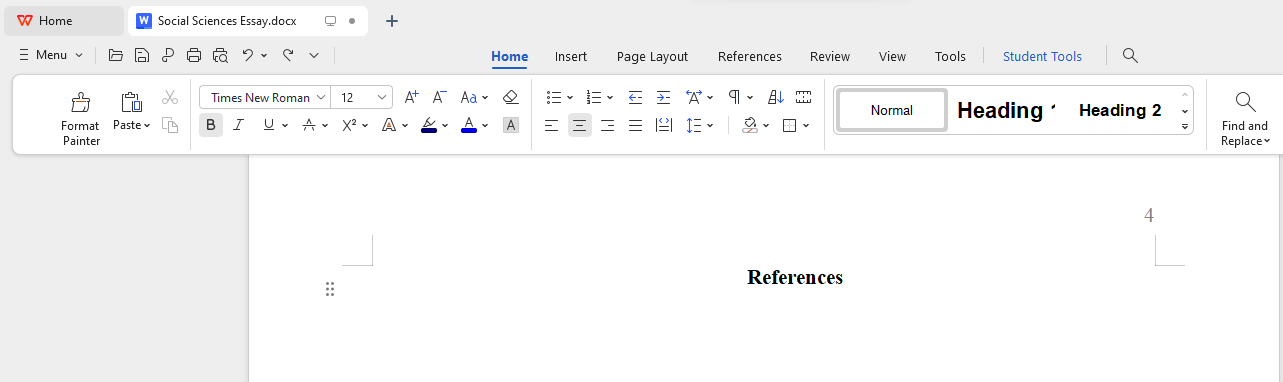Open search with the magnifier icon
This screenshot has width=1283, height=382.
tap(1131, 56)
